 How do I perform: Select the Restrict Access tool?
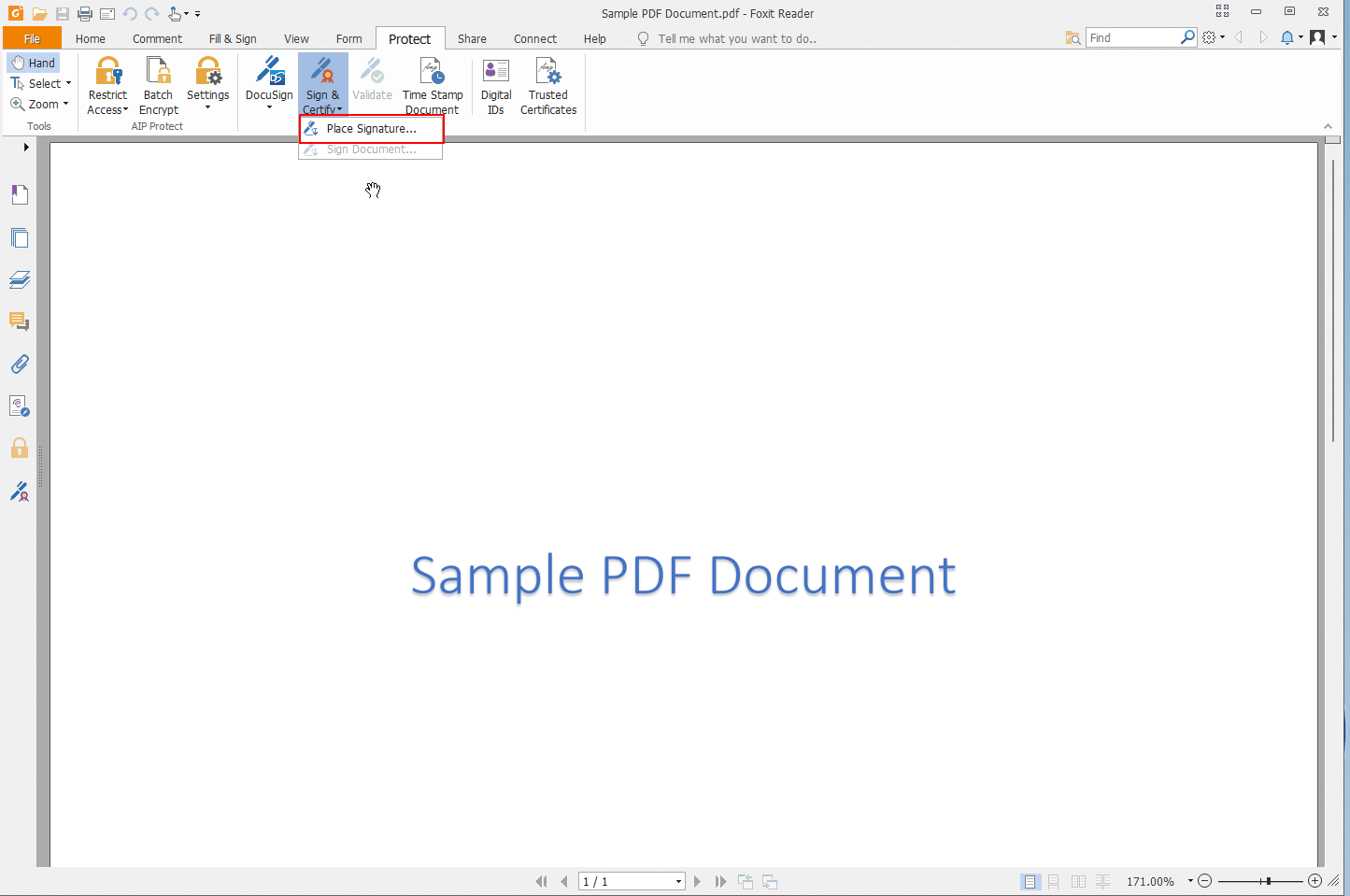[107, 84]
